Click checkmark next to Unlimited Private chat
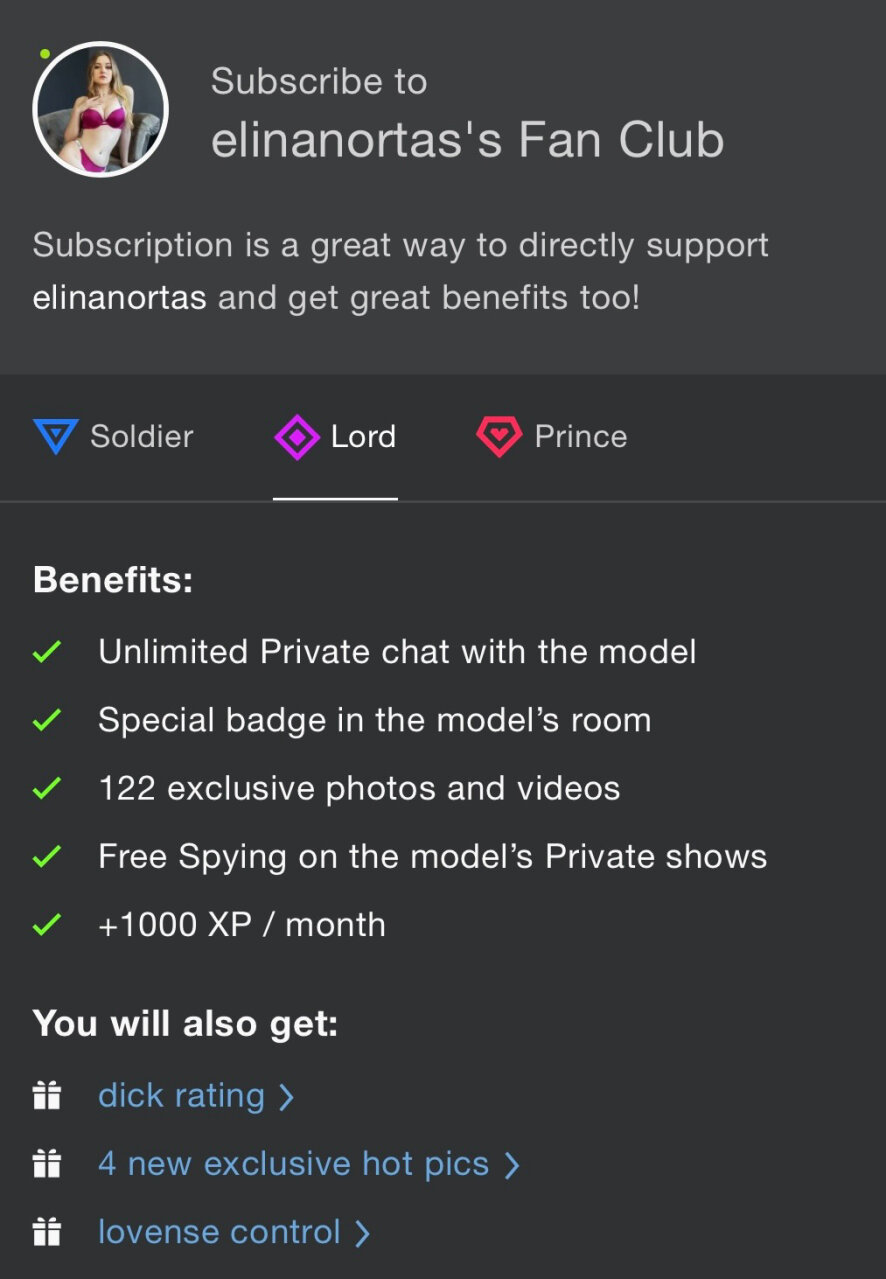The height and width of the screenshot is (1279, 886). (47, 653)
